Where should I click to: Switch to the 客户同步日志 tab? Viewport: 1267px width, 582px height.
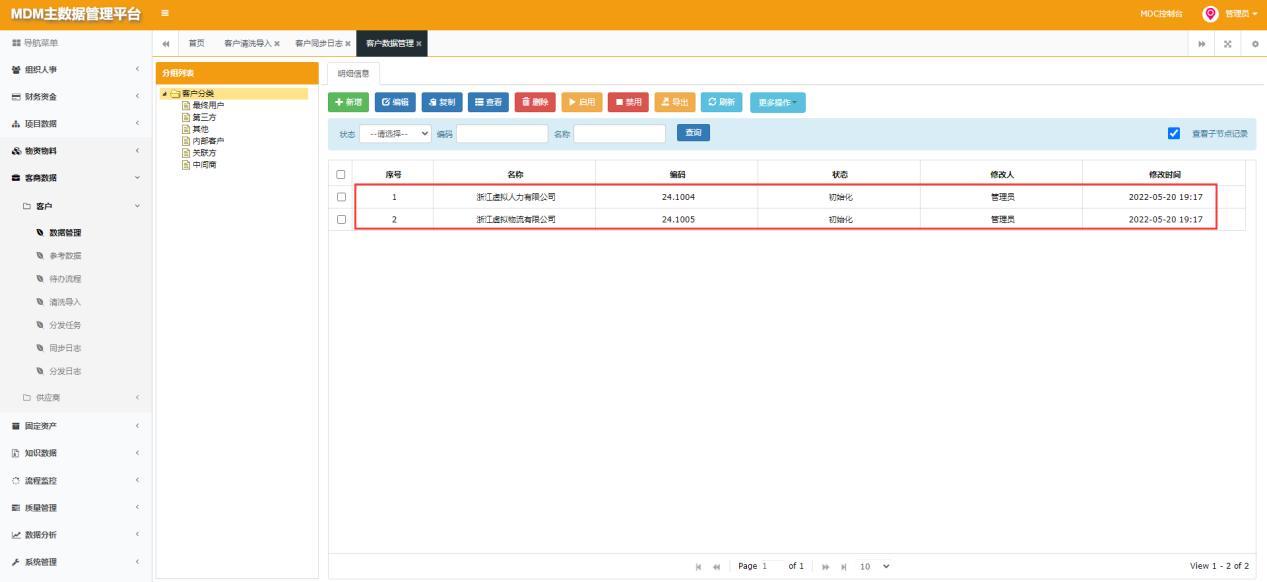click(x=318, y=43)
